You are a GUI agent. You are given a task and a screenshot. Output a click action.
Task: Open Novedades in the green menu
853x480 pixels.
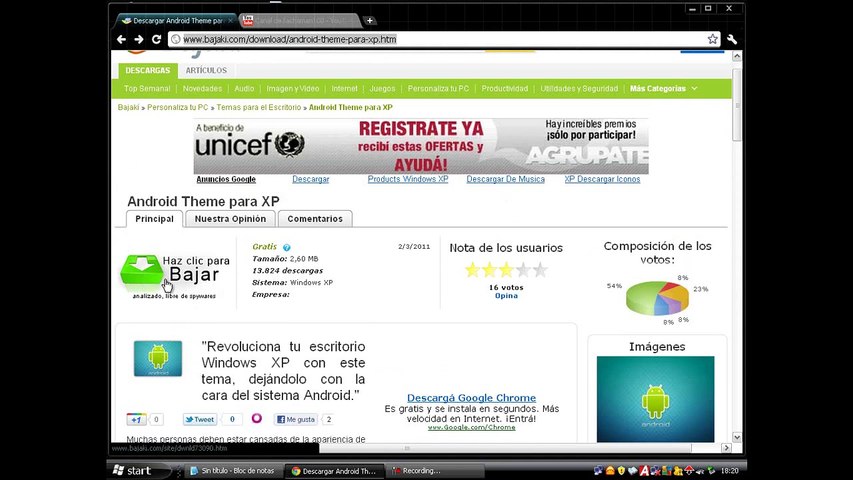click(202, 89)
